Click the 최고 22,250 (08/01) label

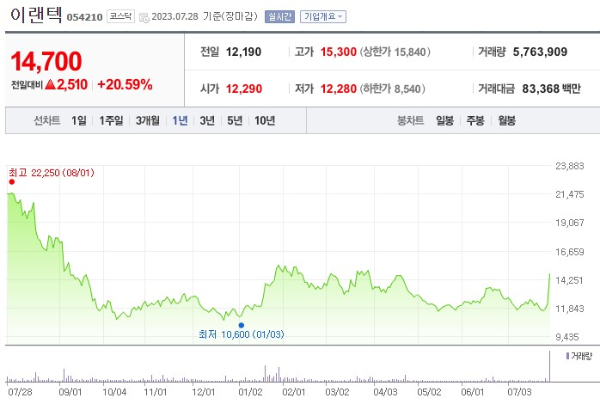[x=51, y=173]
